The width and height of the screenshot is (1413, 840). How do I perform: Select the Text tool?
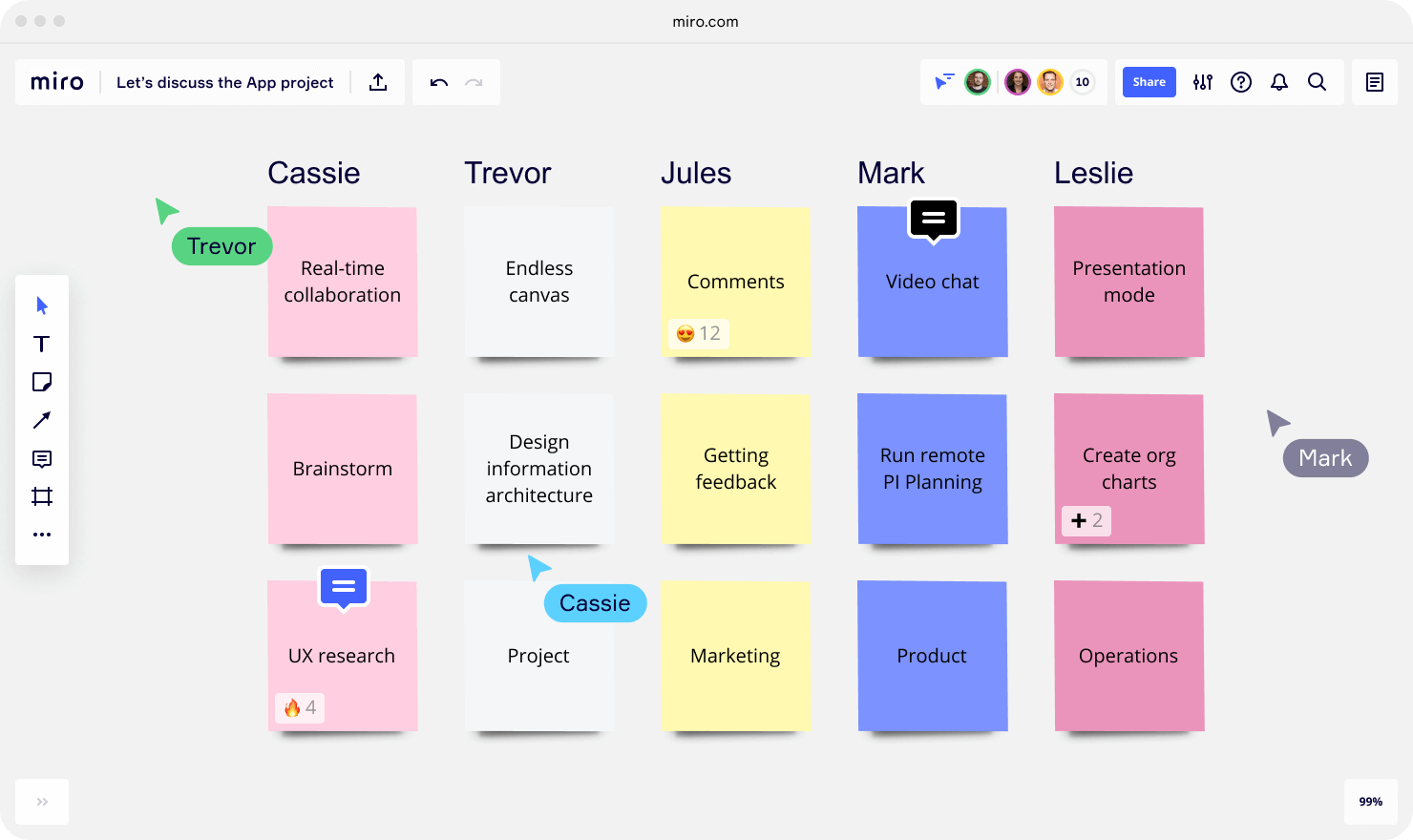click(x=42, y=344)
